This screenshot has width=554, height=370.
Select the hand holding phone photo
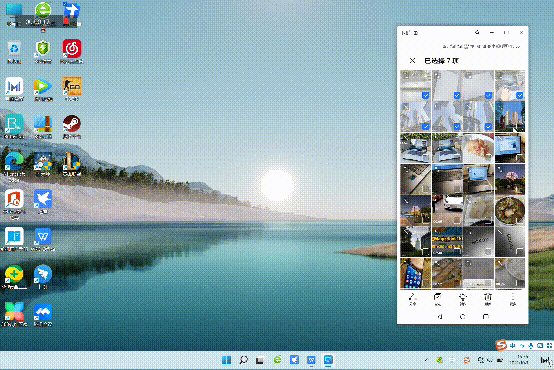click(x=416, y=273)
